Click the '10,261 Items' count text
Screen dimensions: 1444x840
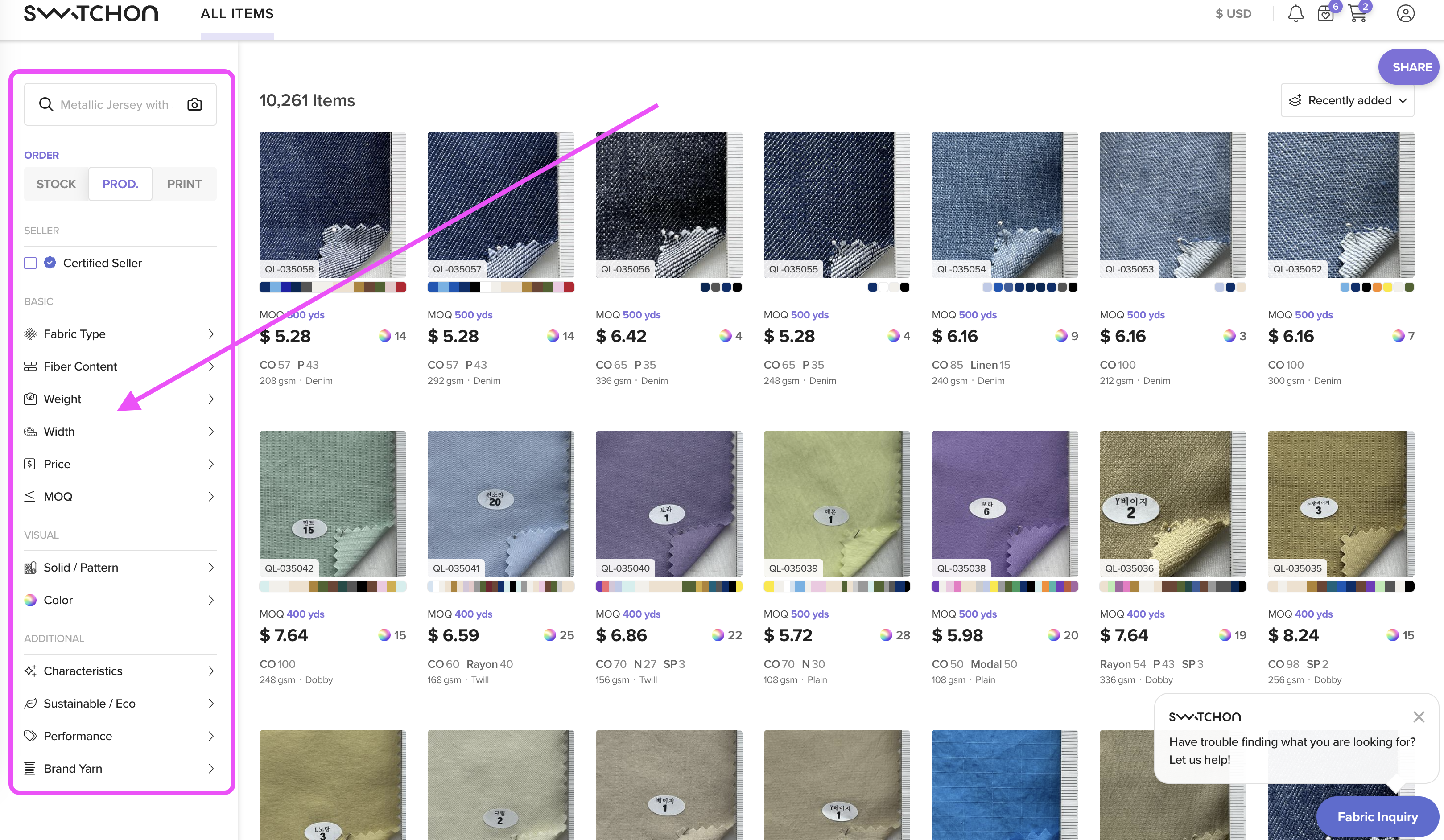coord(307,100)
